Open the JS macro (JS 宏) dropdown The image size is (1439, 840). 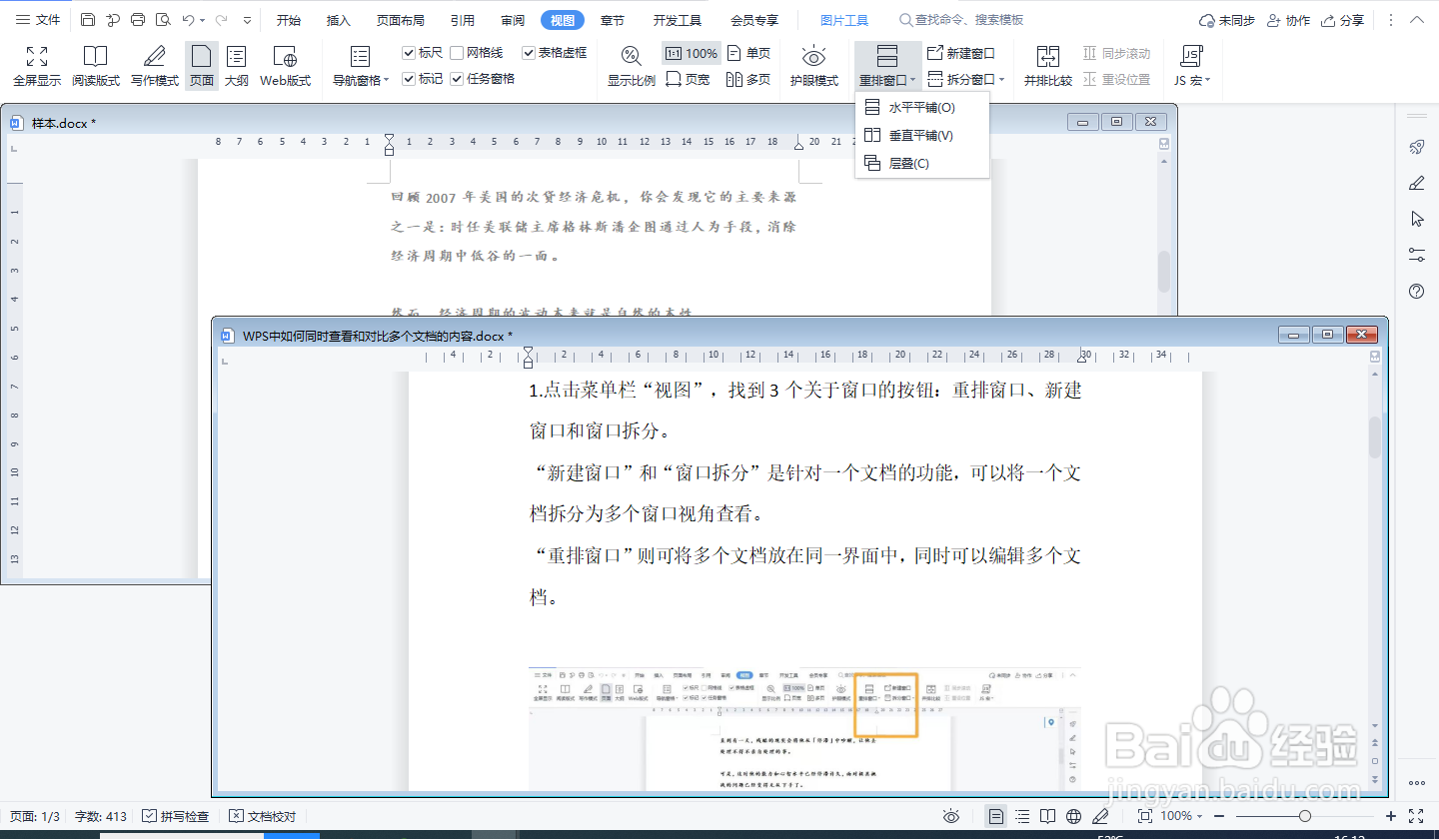click(x=1191, y=66)
